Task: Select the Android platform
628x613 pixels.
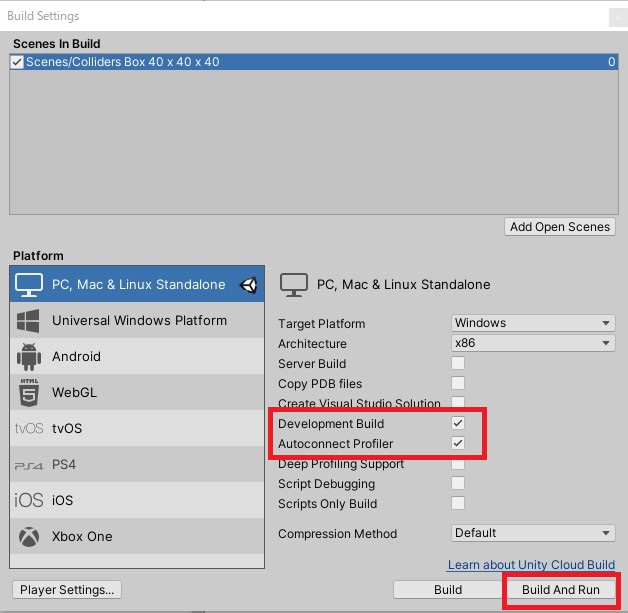Action: (x=137, y=356)
